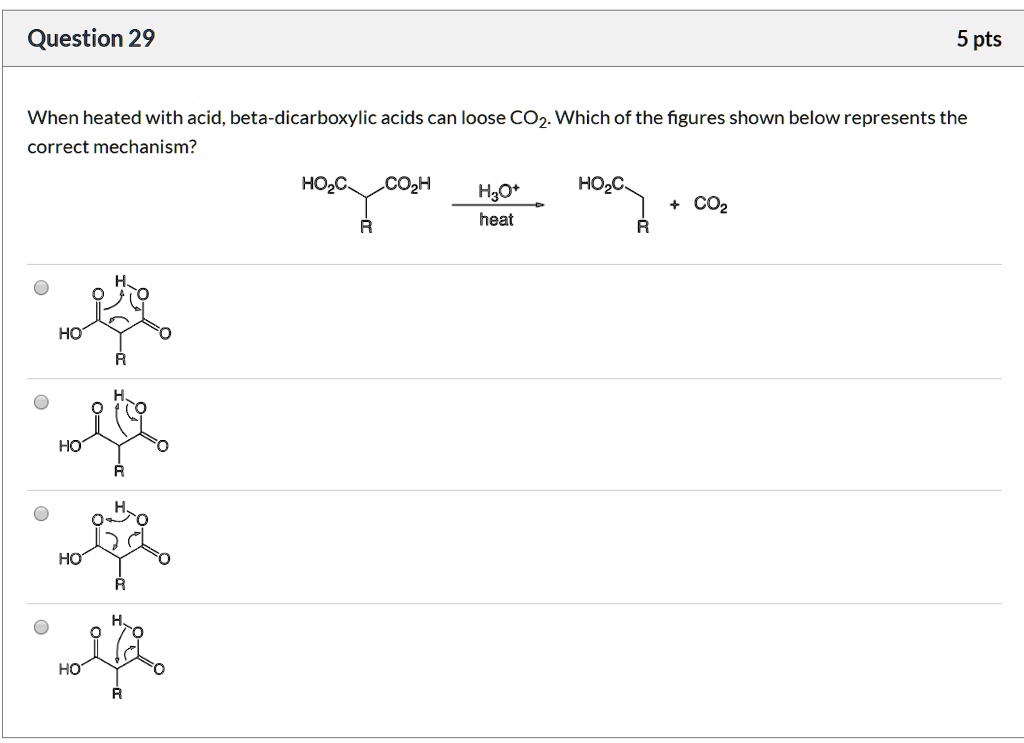Image resolution: width=1024 pixels, height=743 pixels.
Task: Click the CO2 product label
Action: (x=711, y=204)
